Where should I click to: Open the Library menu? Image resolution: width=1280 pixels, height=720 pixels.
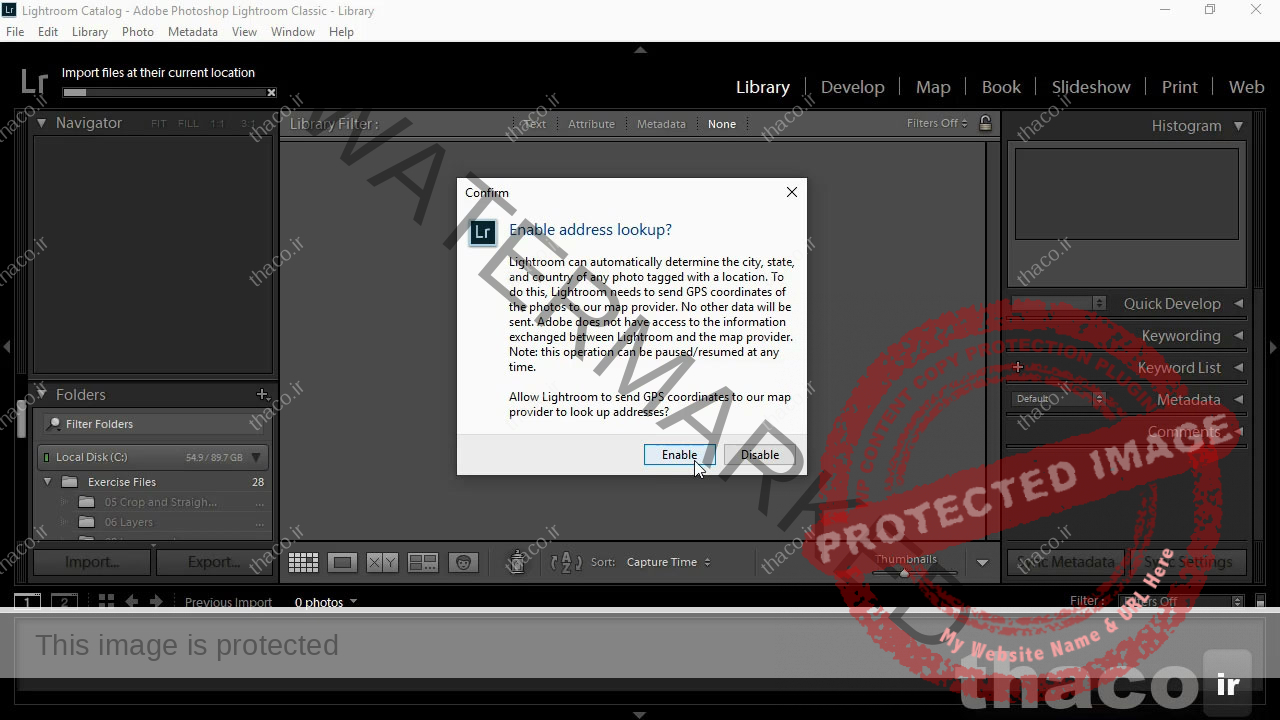(90, 32)
